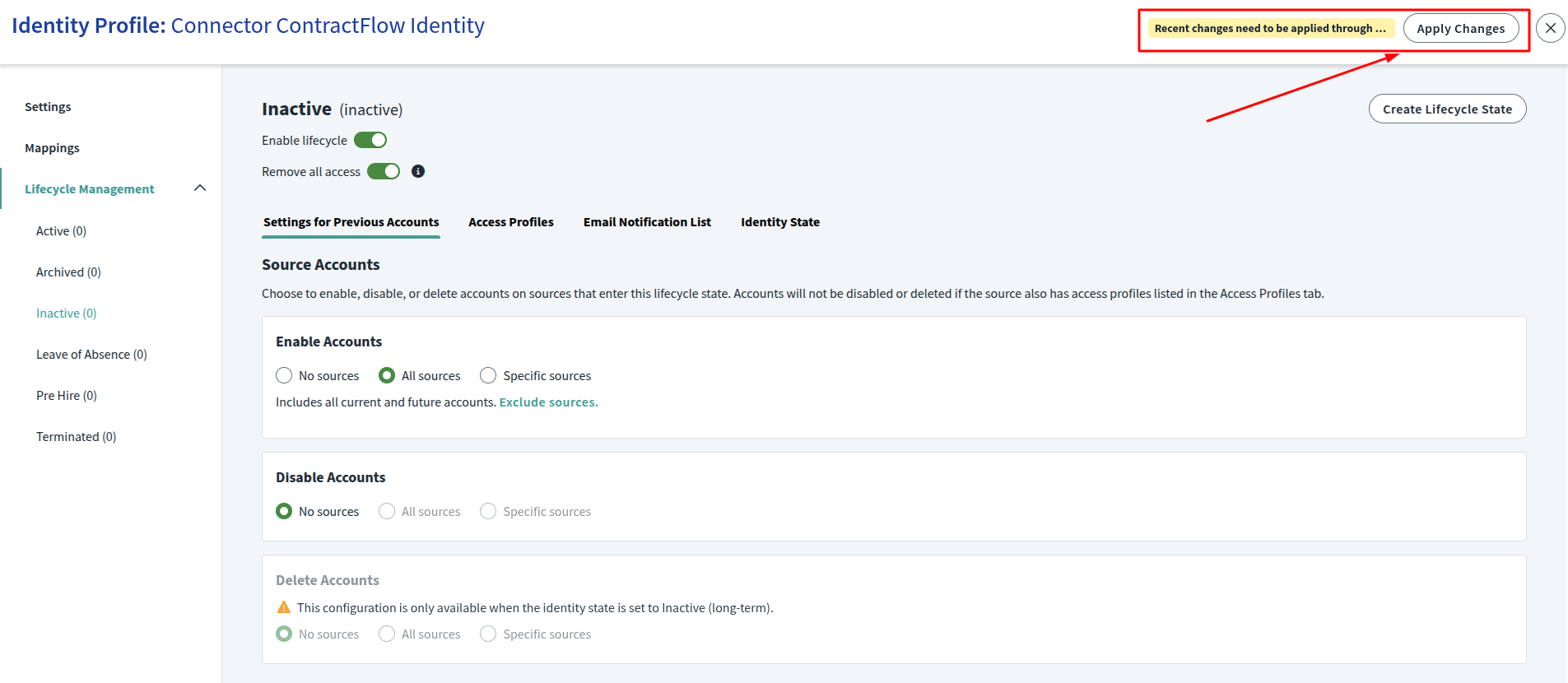Collapse the Lifecycle Management section chevron

point(200,188)
